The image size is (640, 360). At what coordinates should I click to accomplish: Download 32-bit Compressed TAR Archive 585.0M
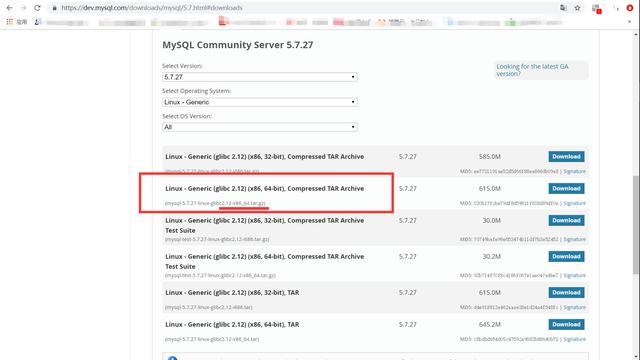(566, 156)
